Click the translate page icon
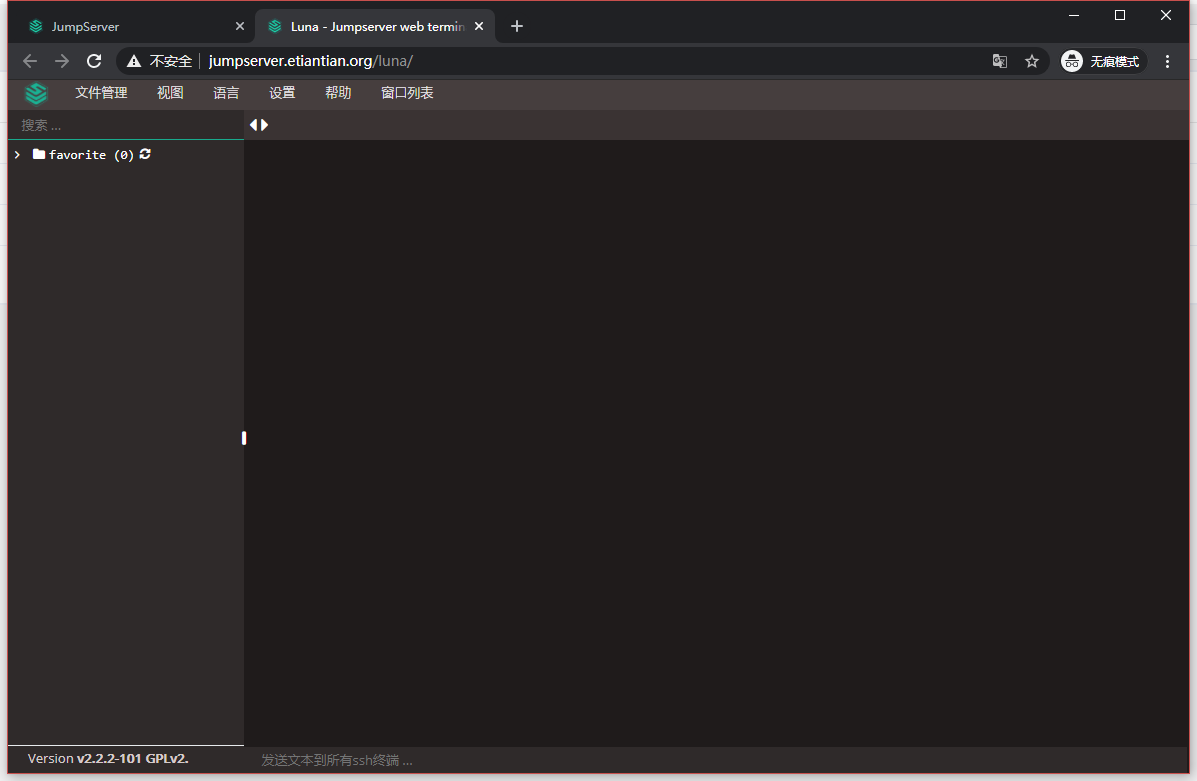This screenshot has width=1197, height=781. tap(999, 61)
